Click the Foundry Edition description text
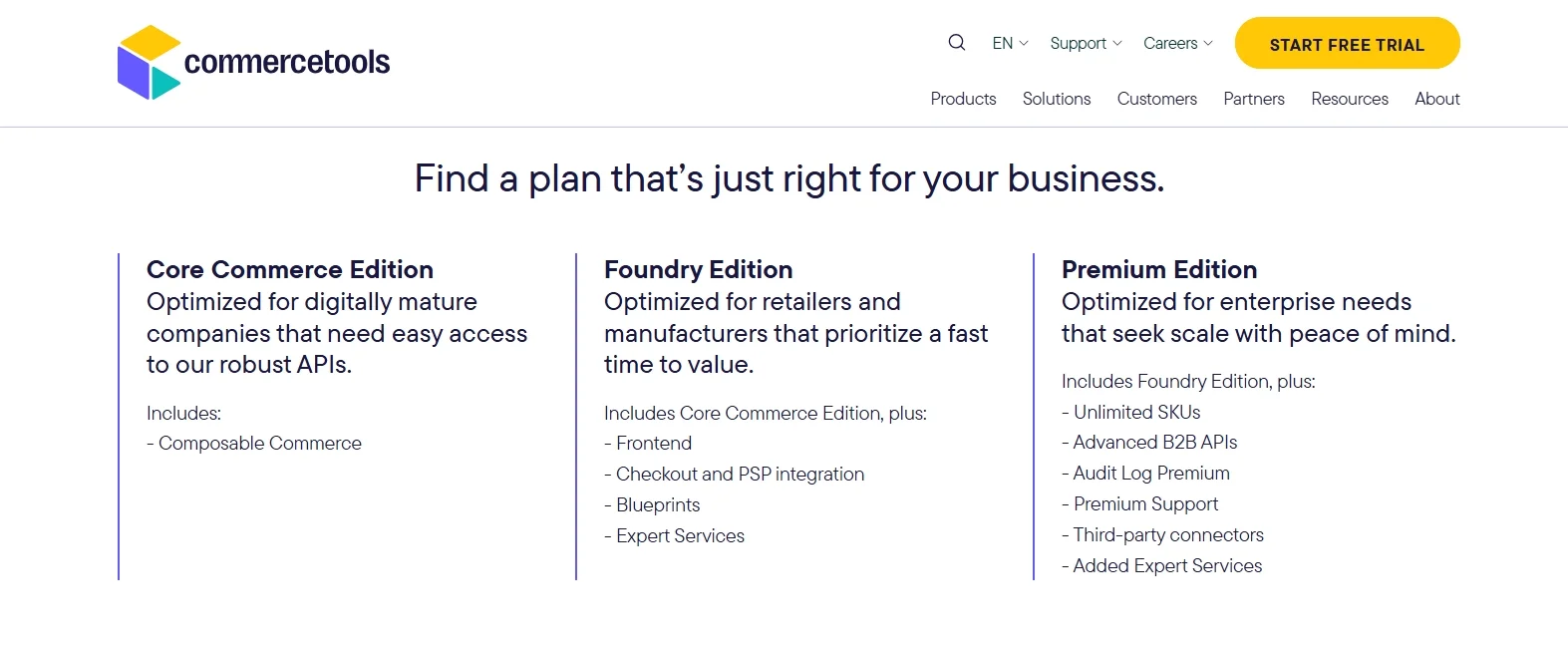The width and height of the screenshot is (1568, 648). [796, 333]
